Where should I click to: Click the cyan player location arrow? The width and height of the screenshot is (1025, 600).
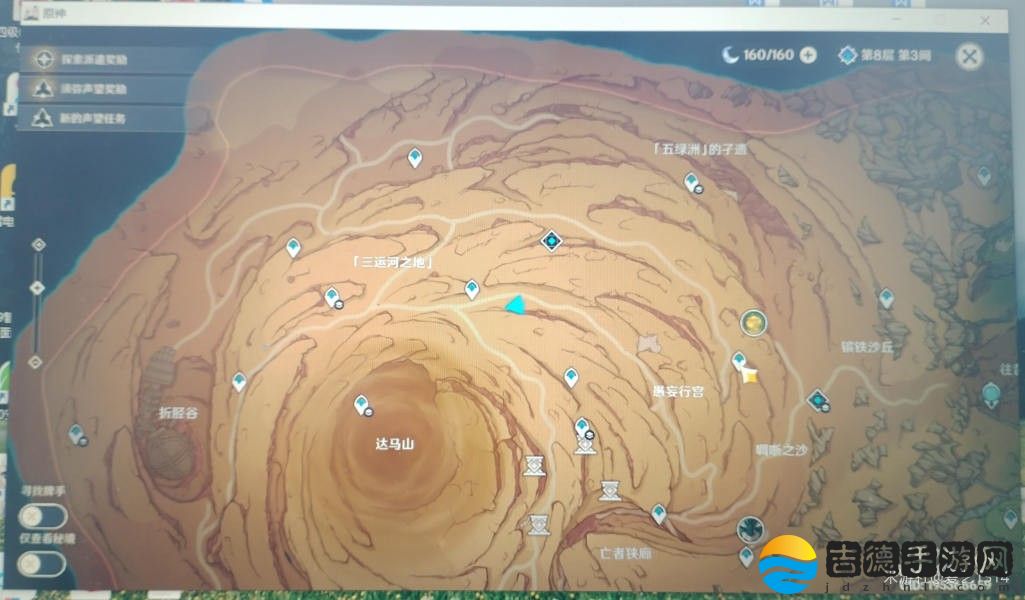(x=515, y=304)
